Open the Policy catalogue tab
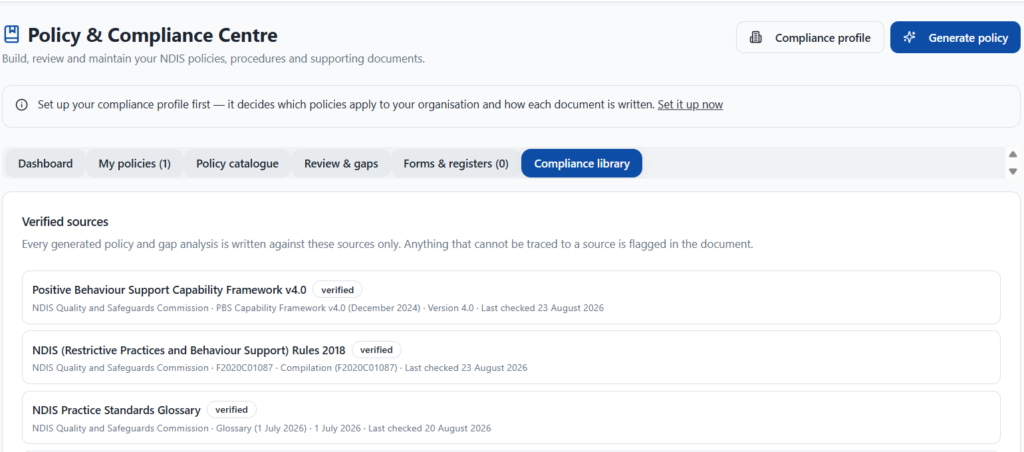The width and height of the screenshot is (1024, 452). (237, 163)
